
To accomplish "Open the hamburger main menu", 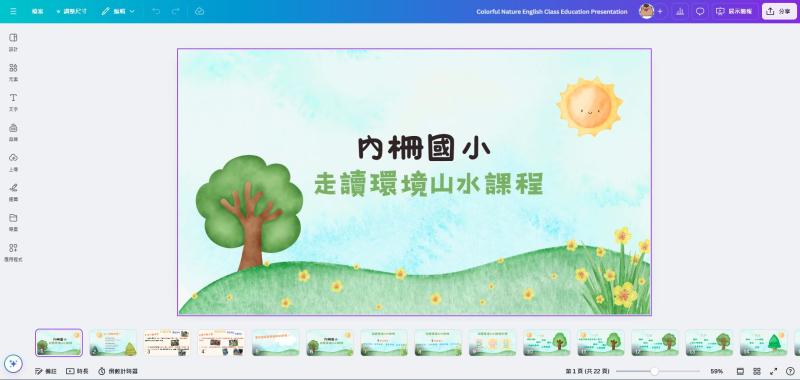I will pyautogui.click(x=13, y=11).
